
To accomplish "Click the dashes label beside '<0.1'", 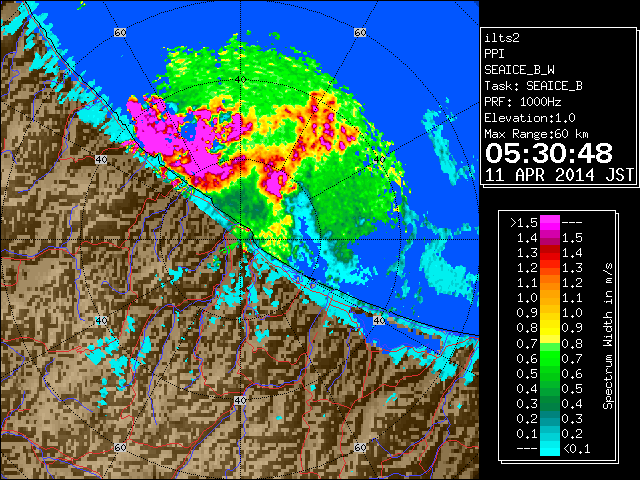I will 527,449.
